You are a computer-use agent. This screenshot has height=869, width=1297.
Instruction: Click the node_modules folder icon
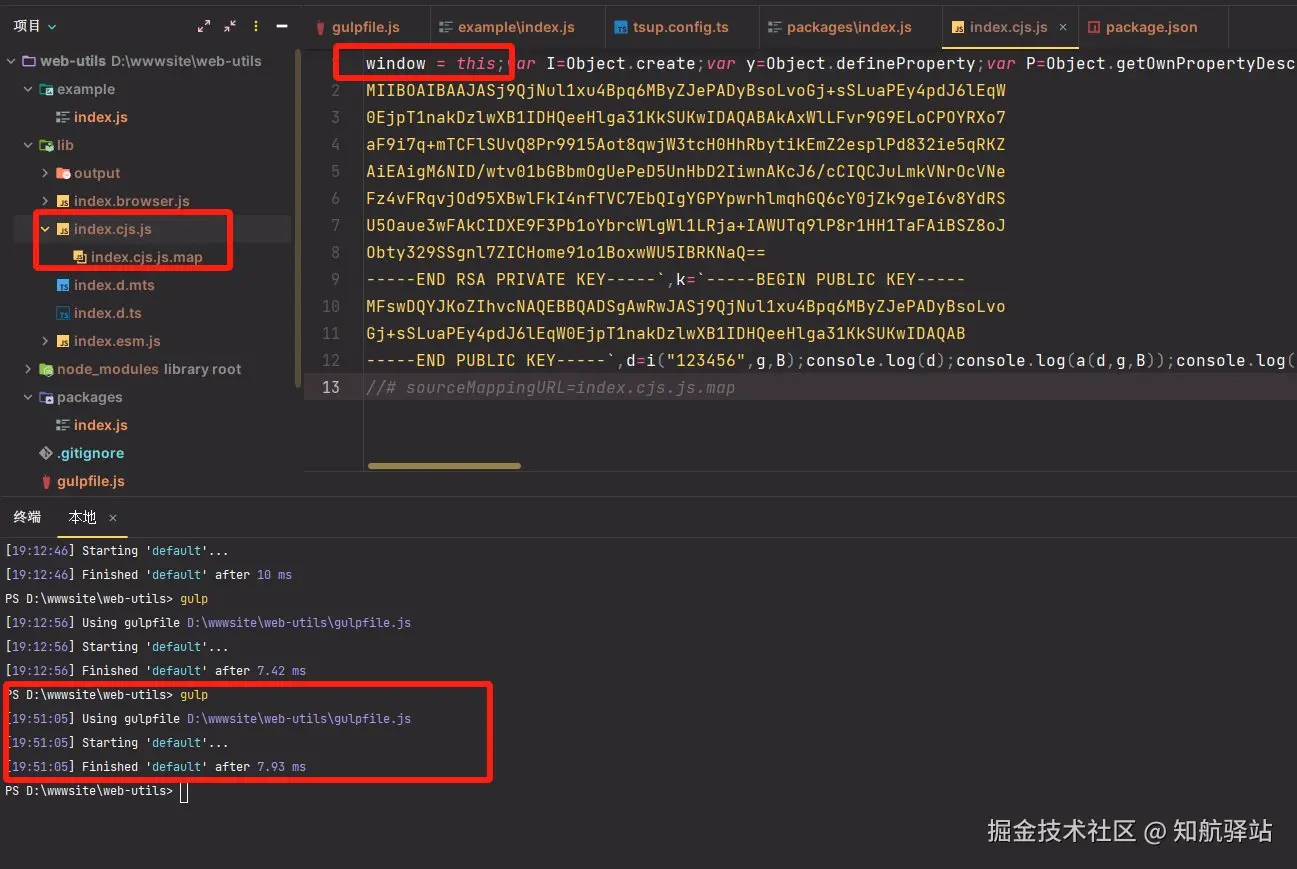click(x=46, y=369)
